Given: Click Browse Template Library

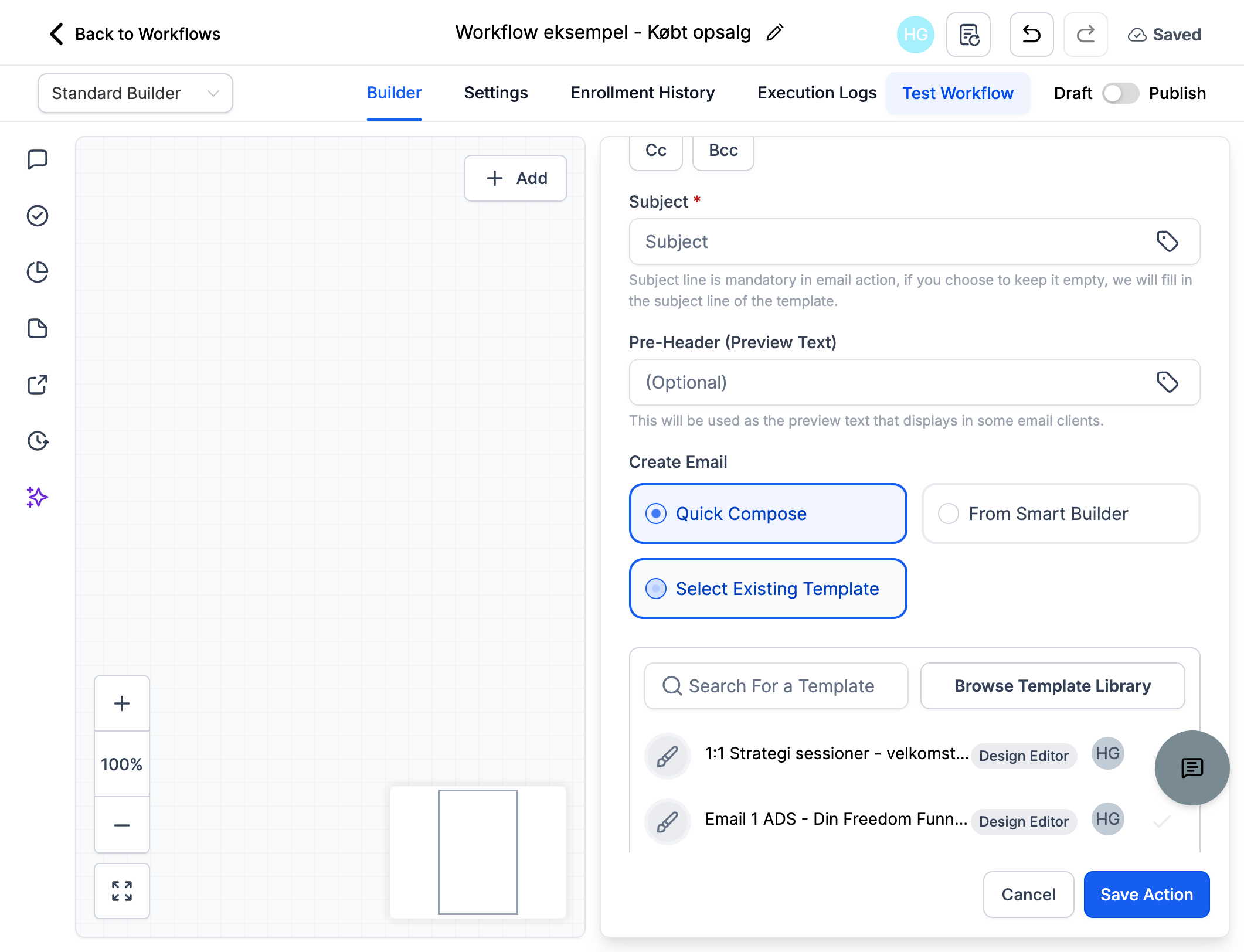Looking at the screenshot, I should point(1053,686).
